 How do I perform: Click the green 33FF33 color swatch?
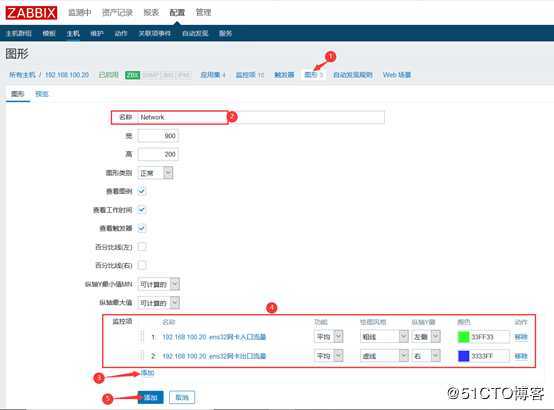463,337
